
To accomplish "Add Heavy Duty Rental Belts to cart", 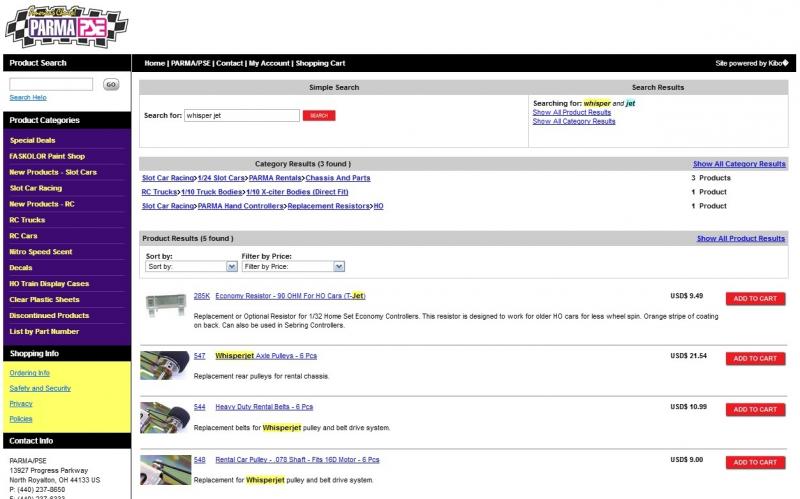I will pyautogui.click(x=755, y=409).
